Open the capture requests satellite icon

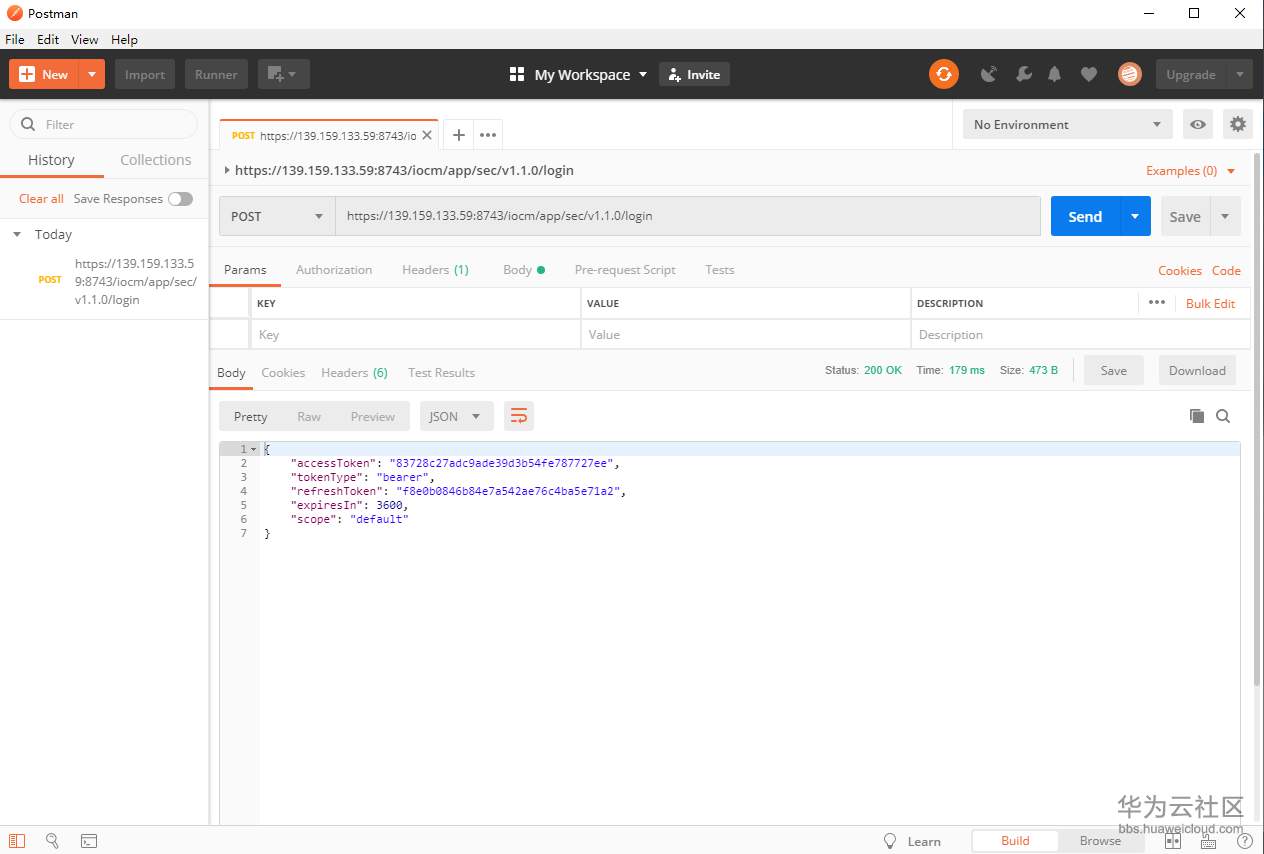989,74
